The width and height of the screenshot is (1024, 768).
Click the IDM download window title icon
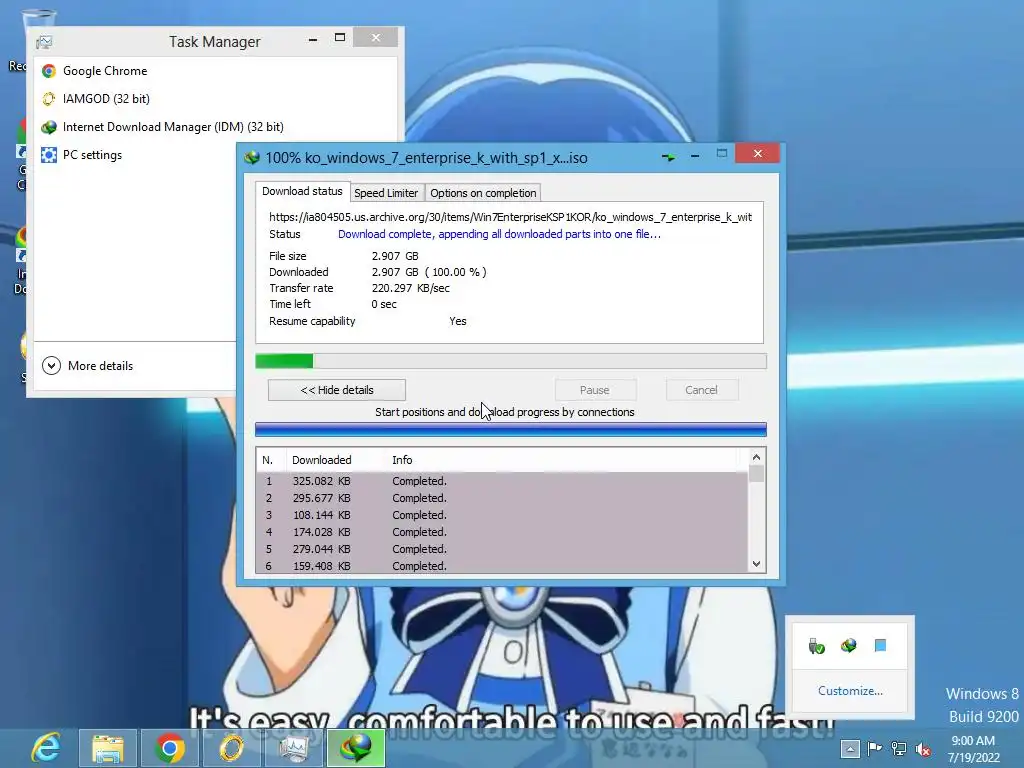click(x=252, y=157)
